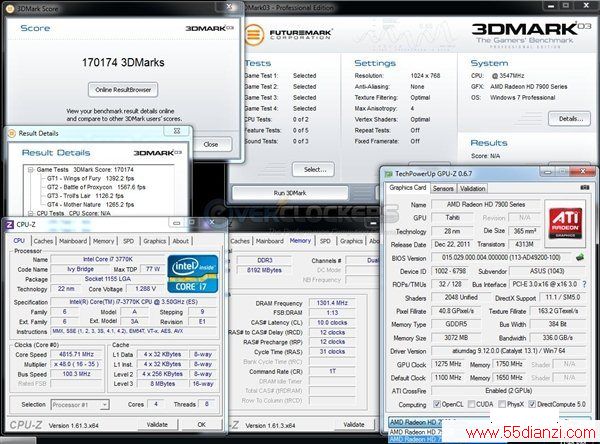This screenshot has height=444, width=600.
Task: Click the 170174 3DMarks score text
Action: (123, 62)
